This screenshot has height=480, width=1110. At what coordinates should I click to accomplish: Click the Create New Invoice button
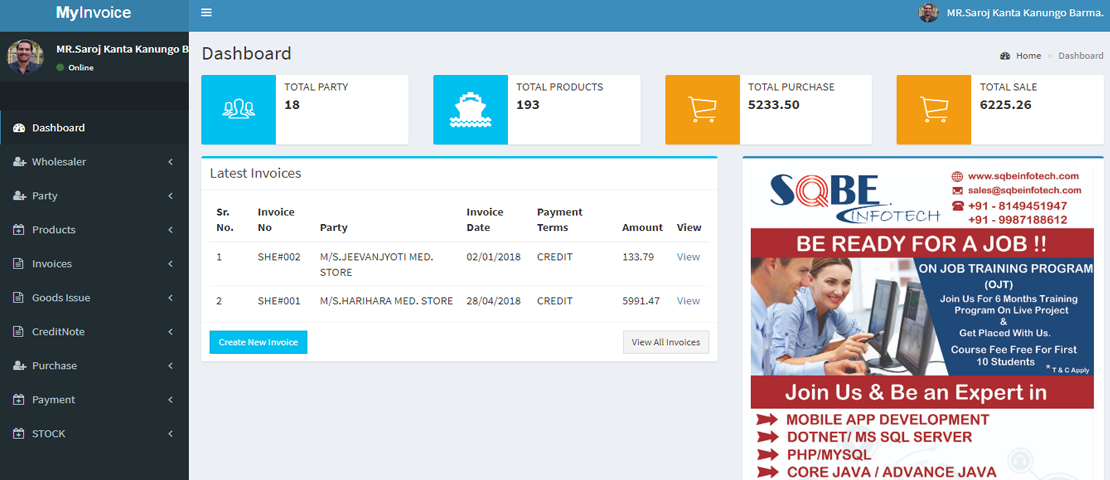click(x=258, y=342)
